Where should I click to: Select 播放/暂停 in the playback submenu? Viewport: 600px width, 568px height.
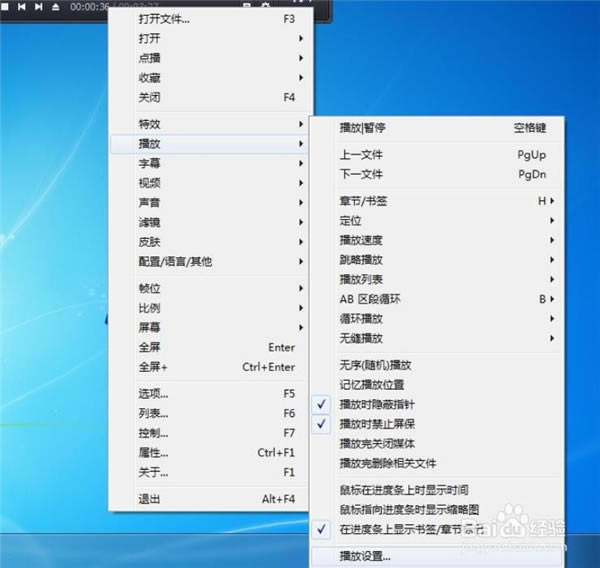362,128
